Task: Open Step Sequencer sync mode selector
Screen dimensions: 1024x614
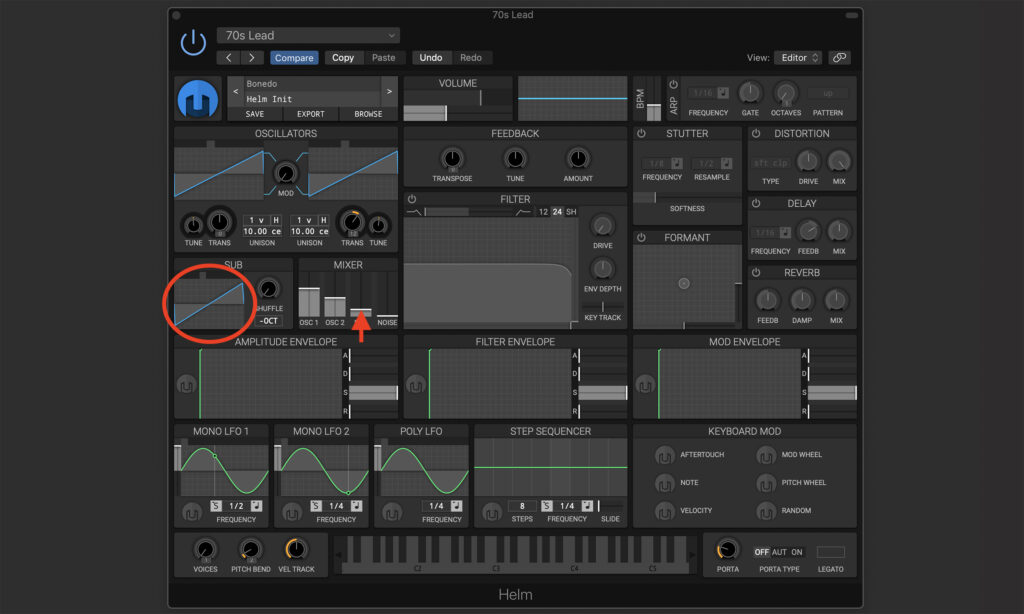Action: click(x=547, y=506)
